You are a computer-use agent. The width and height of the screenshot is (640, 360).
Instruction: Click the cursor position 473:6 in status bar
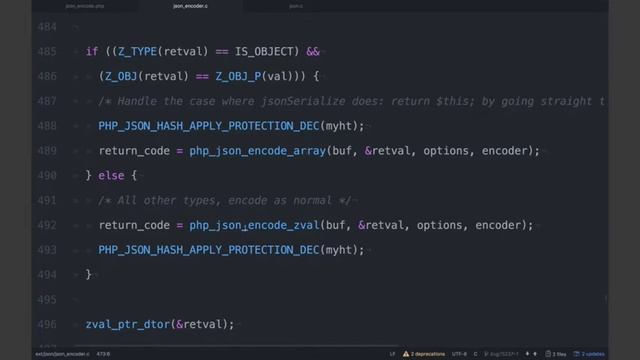pos(103,354)
